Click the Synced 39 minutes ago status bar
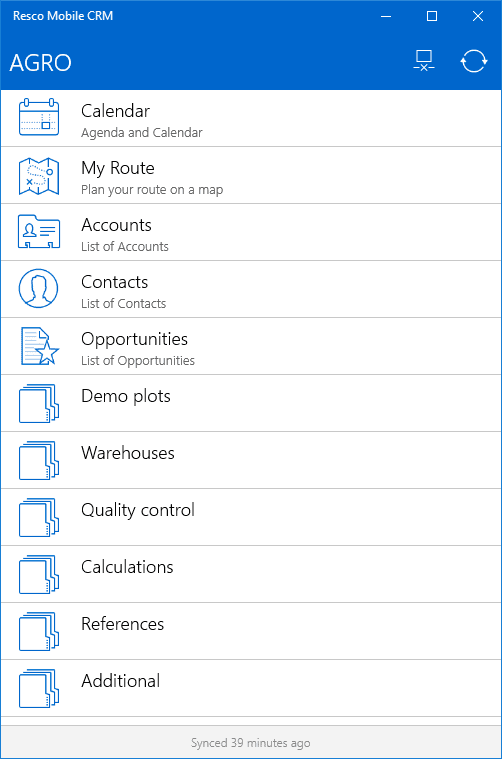Viewport: 502px width, 759px height. click(x=251, y=743)
